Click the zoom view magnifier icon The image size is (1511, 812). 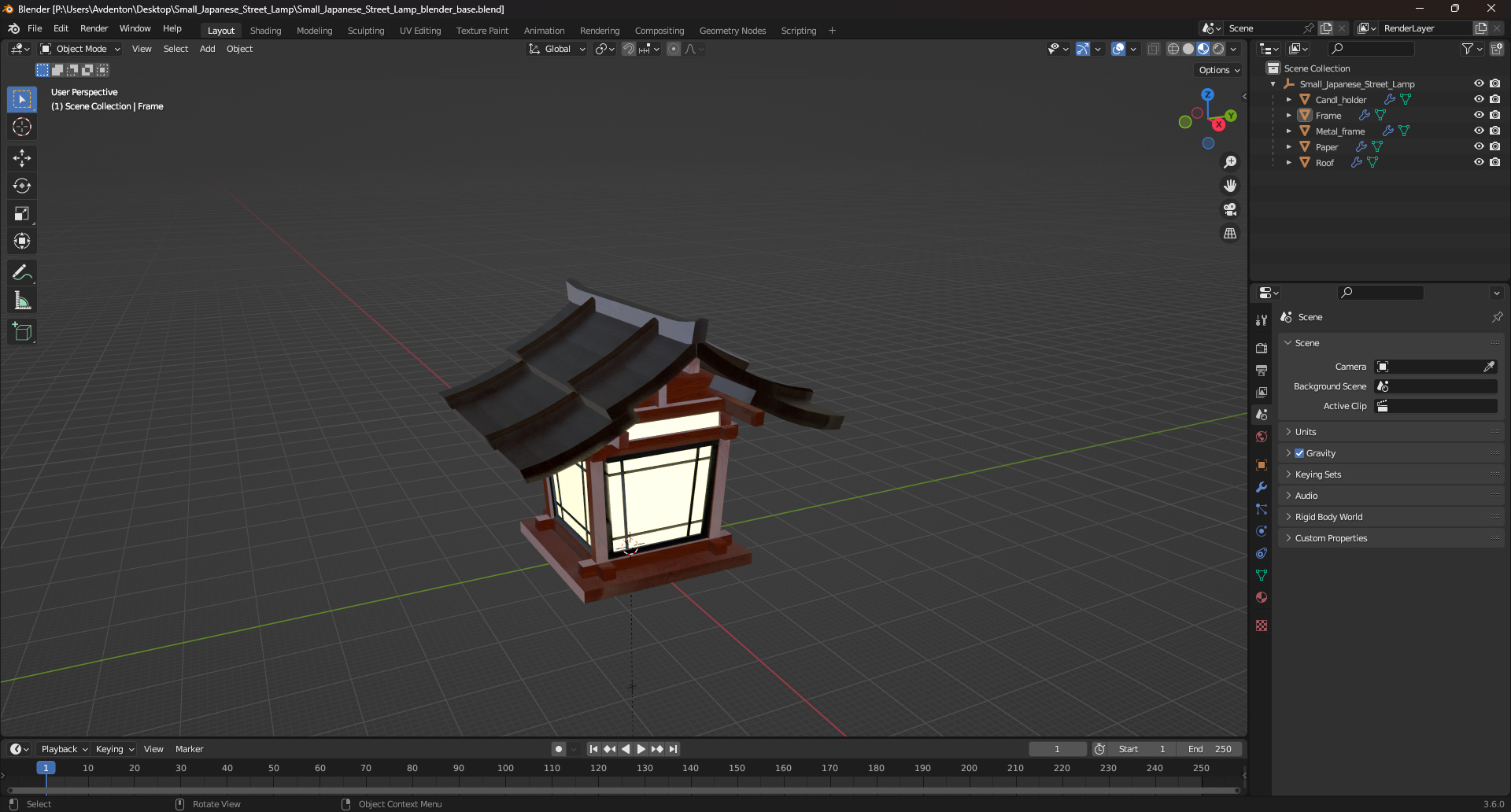point(1229,162)
